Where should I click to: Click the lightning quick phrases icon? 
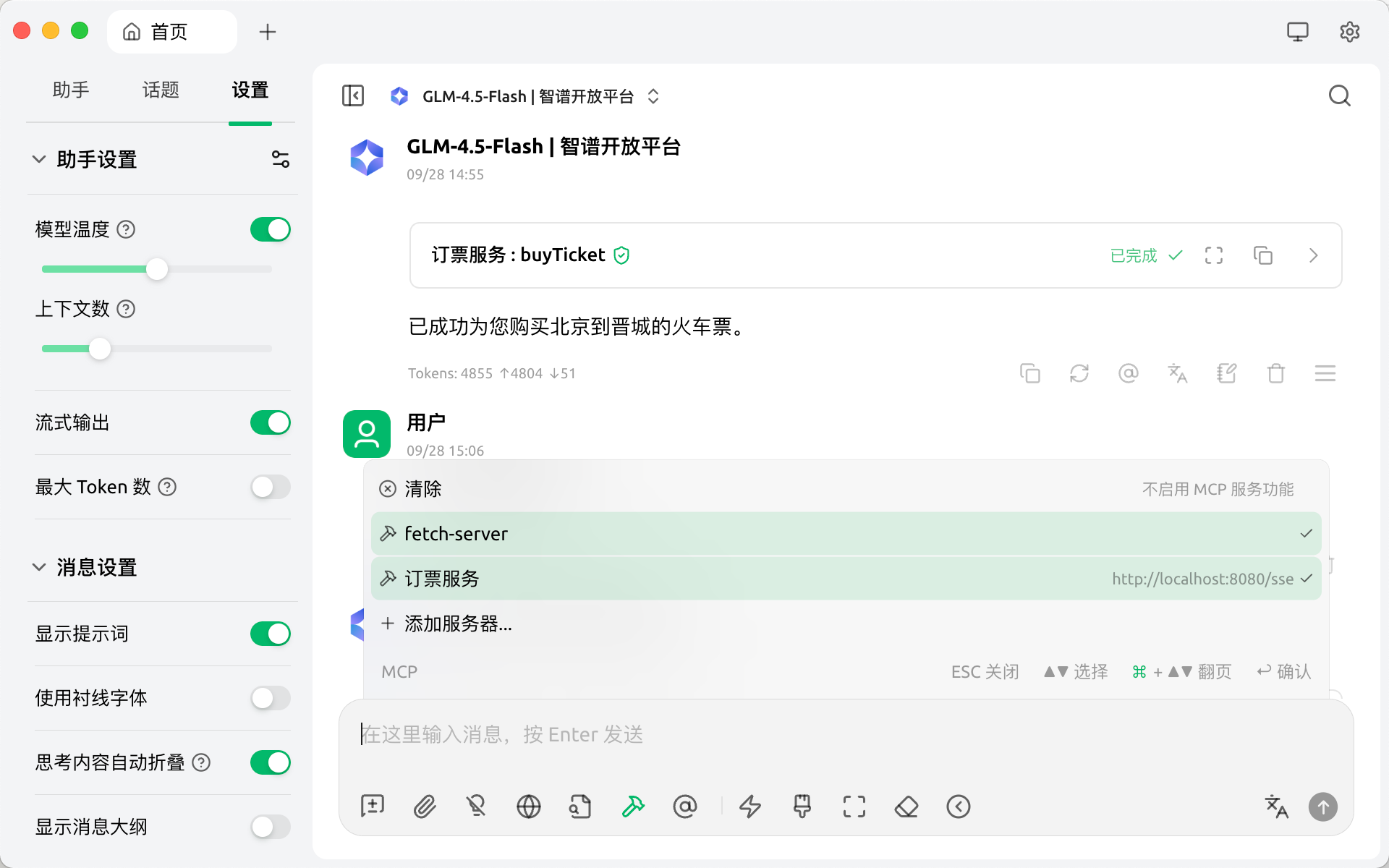click(x=750, y=806)
